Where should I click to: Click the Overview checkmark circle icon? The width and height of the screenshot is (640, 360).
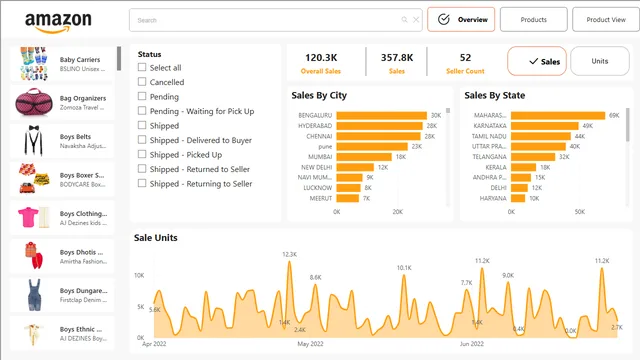point(444,19)
